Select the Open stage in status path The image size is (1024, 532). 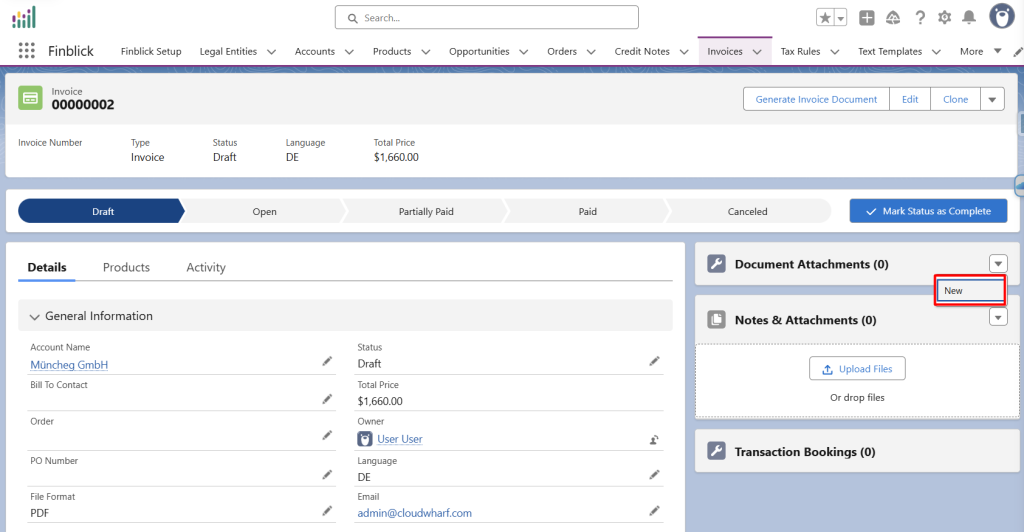[264, 211]
